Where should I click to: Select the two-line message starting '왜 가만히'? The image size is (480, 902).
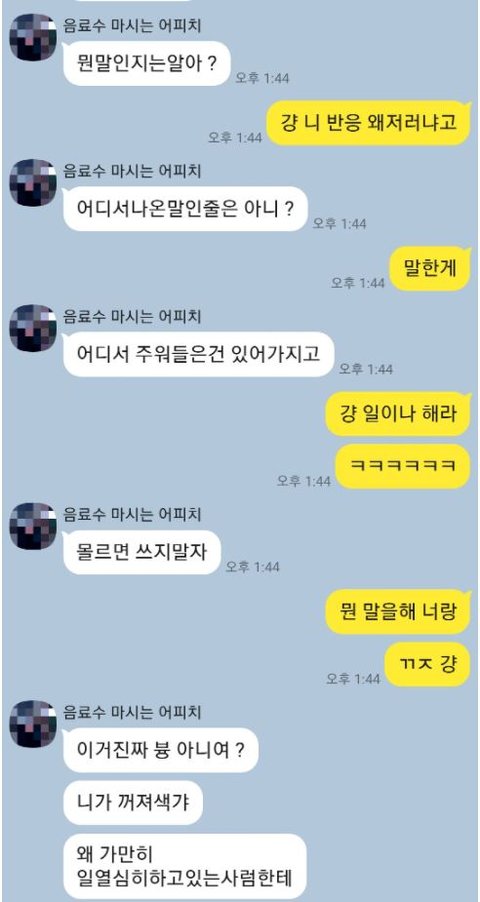185,866
